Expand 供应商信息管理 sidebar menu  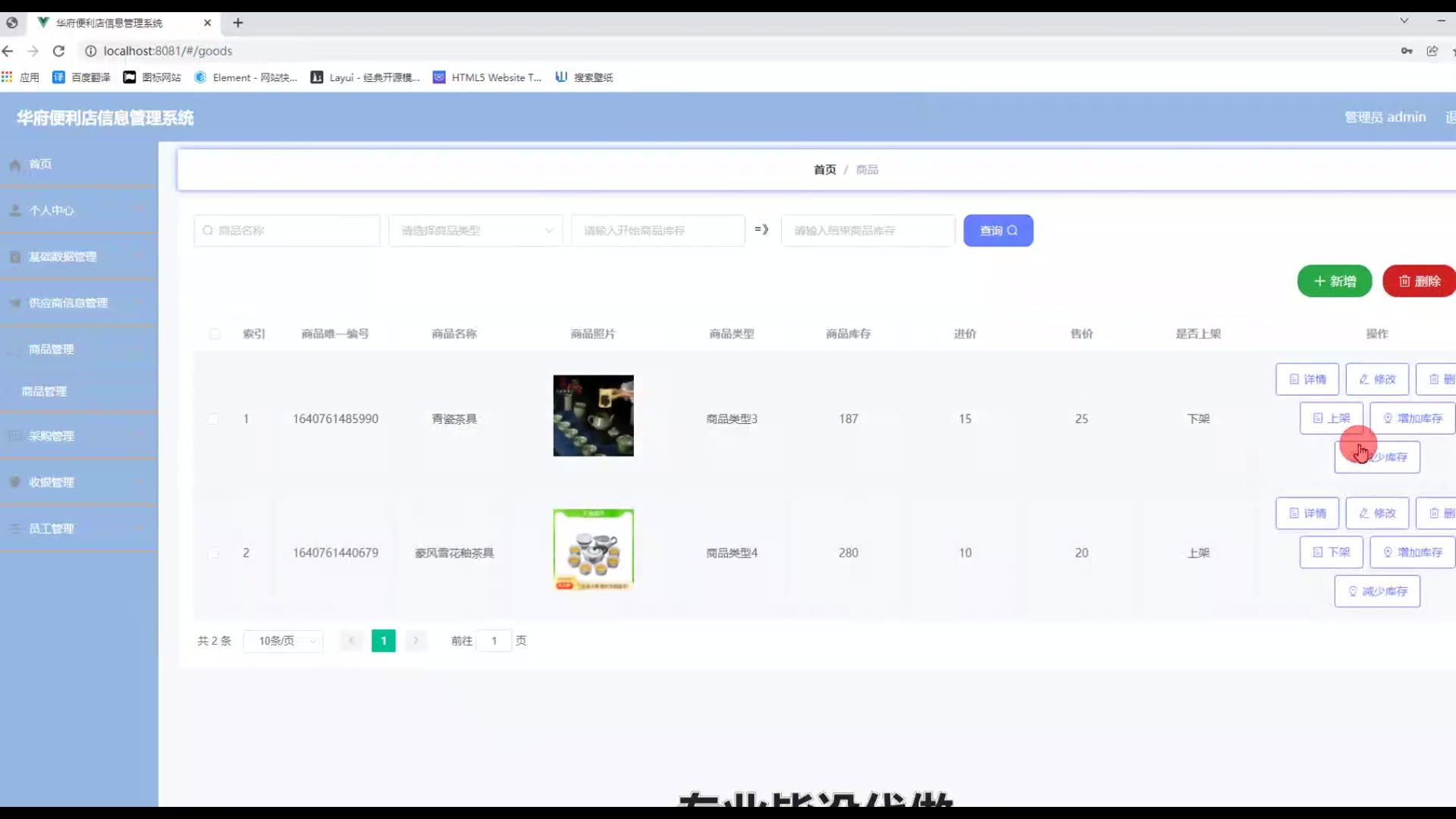[79, 303]
